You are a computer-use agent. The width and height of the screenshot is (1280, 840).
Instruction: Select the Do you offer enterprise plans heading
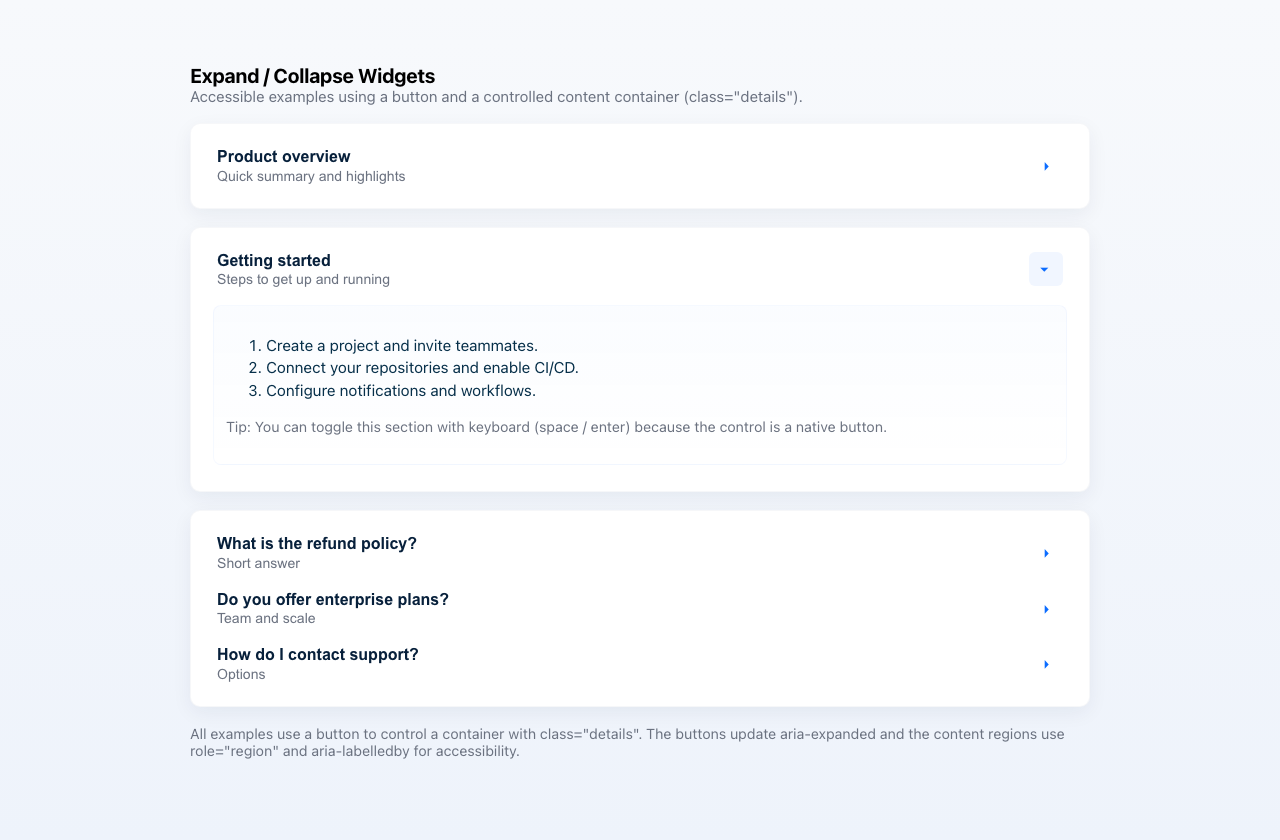tap(333, 599)
